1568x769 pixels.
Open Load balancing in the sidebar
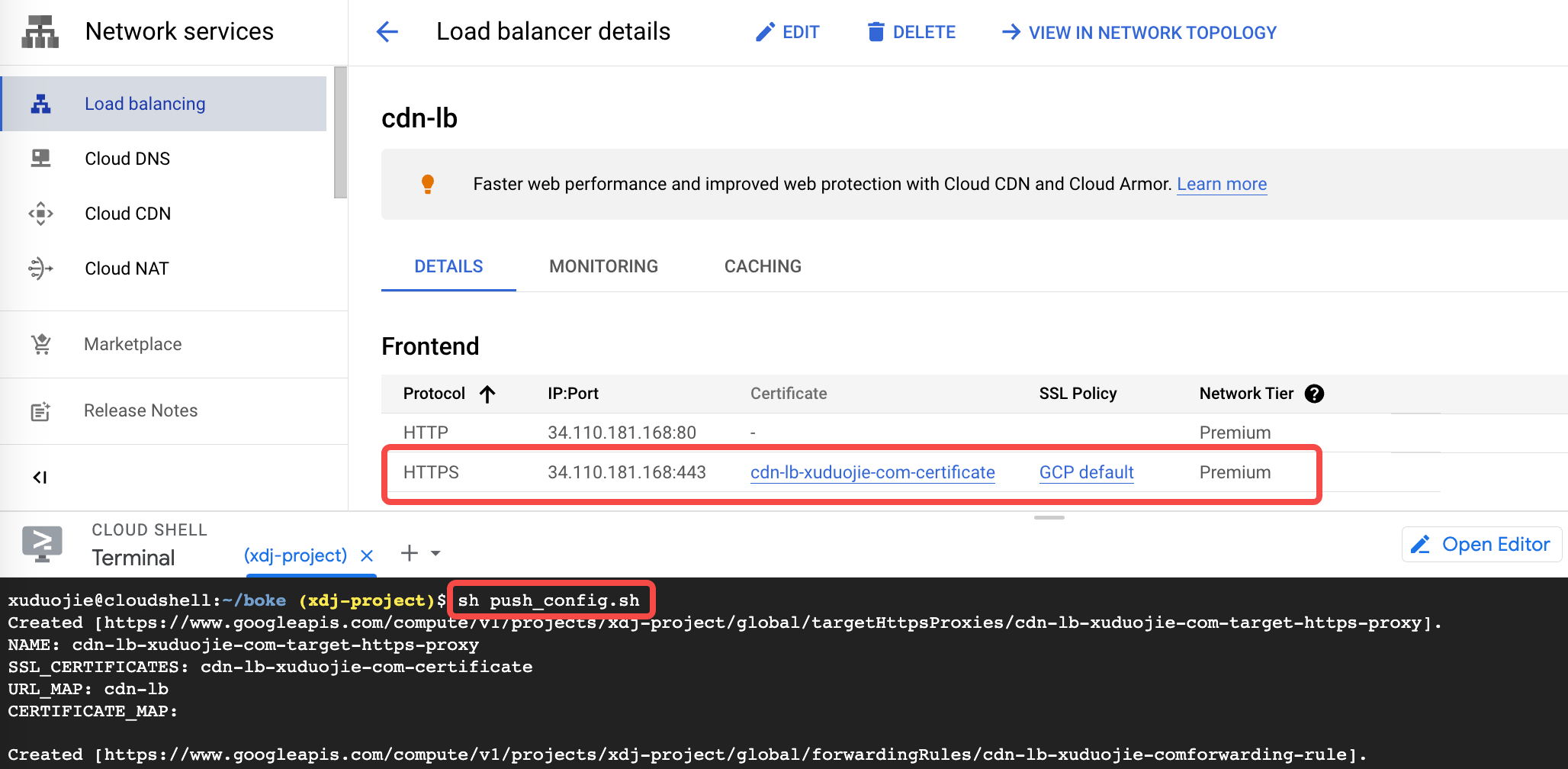tap(164, 104)
